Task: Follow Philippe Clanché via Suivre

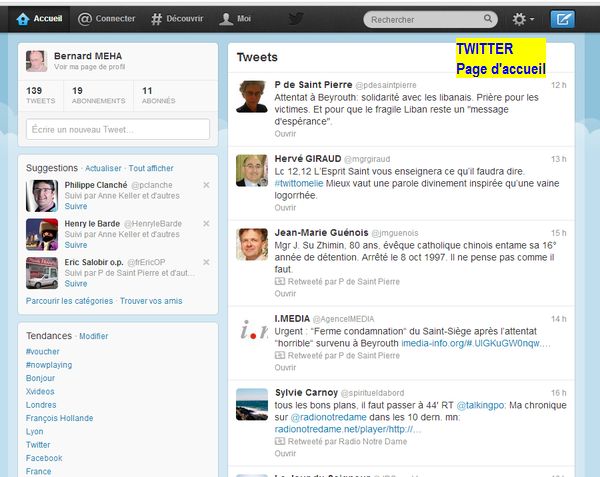Action: click(76, 206)
